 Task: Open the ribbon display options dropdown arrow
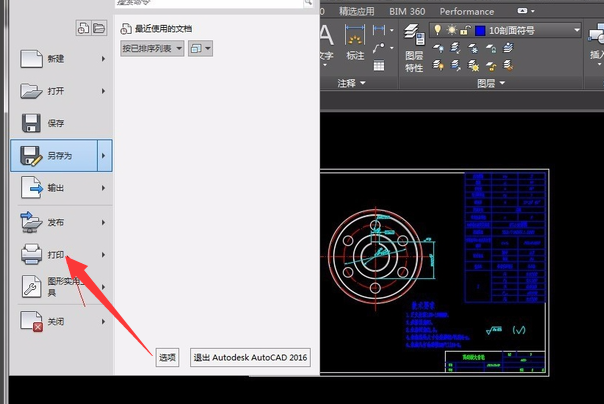coord(533,11)
